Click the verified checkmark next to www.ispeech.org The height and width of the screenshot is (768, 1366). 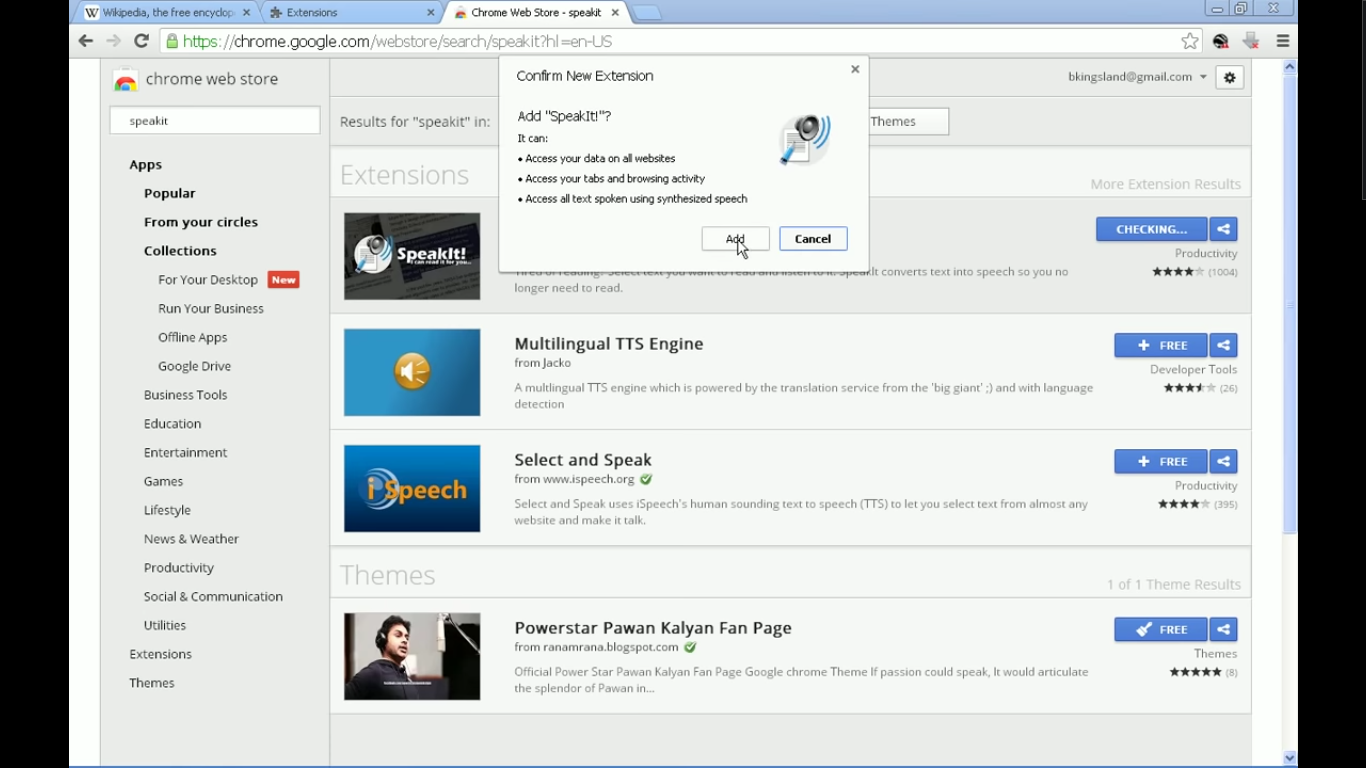(x=646, y=480)
